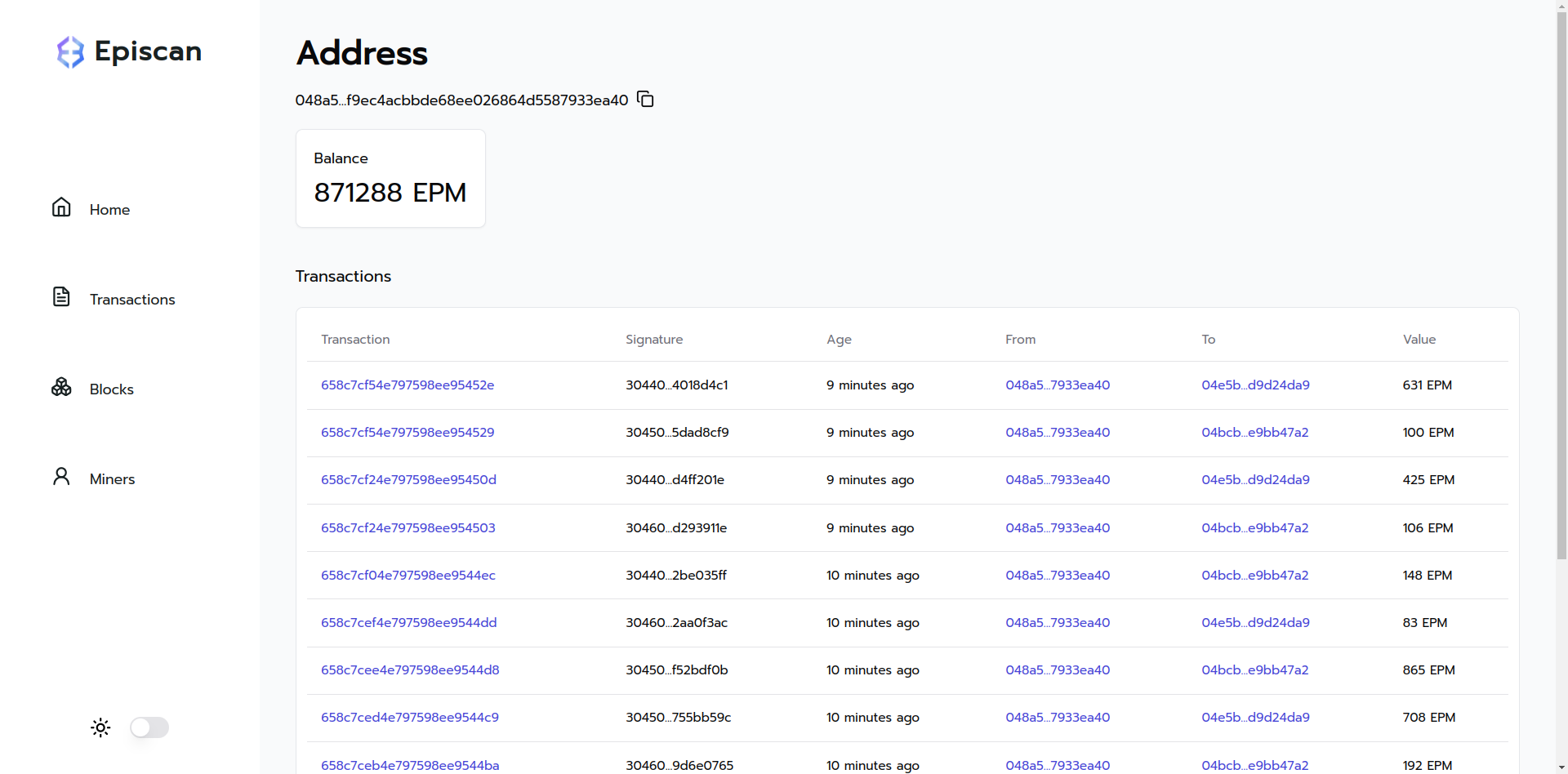Screen dimensions: 1568x774
Task: Select signature 30450...f52bdf0b
Action: tap(677, 670)
